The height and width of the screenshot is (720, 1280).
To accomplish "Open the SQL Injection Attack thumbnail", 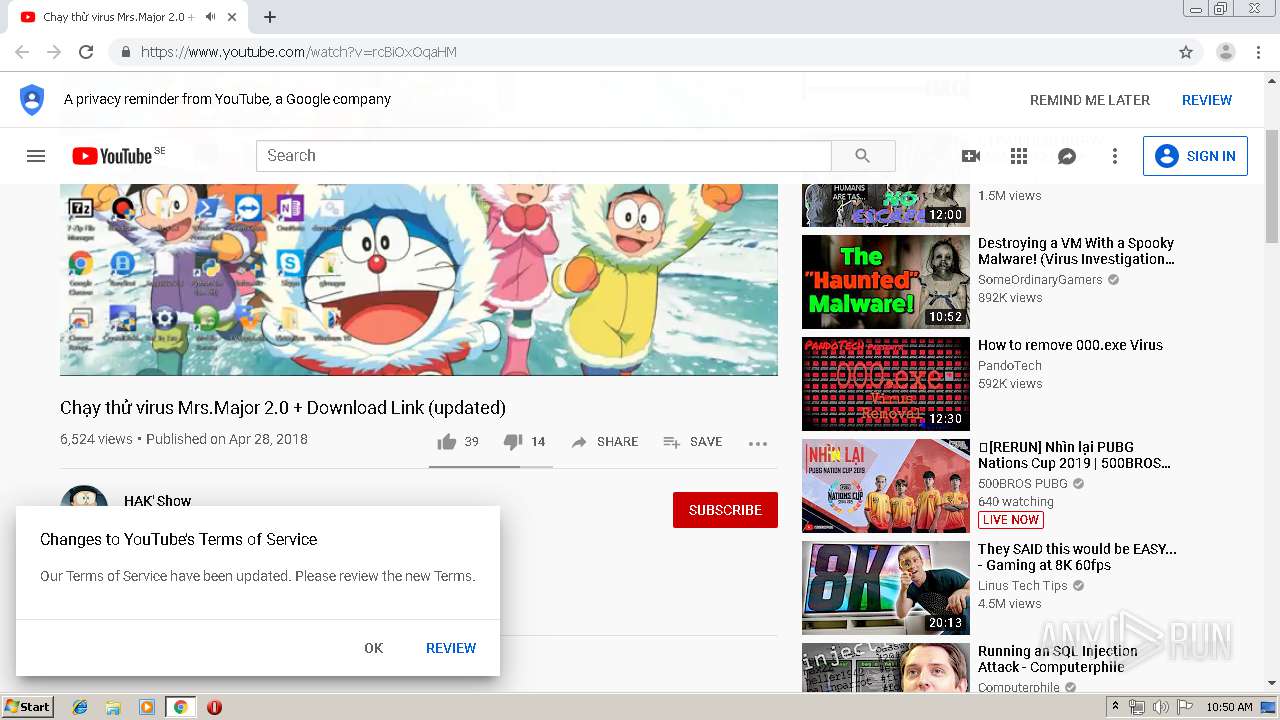I will pos(886,667).
